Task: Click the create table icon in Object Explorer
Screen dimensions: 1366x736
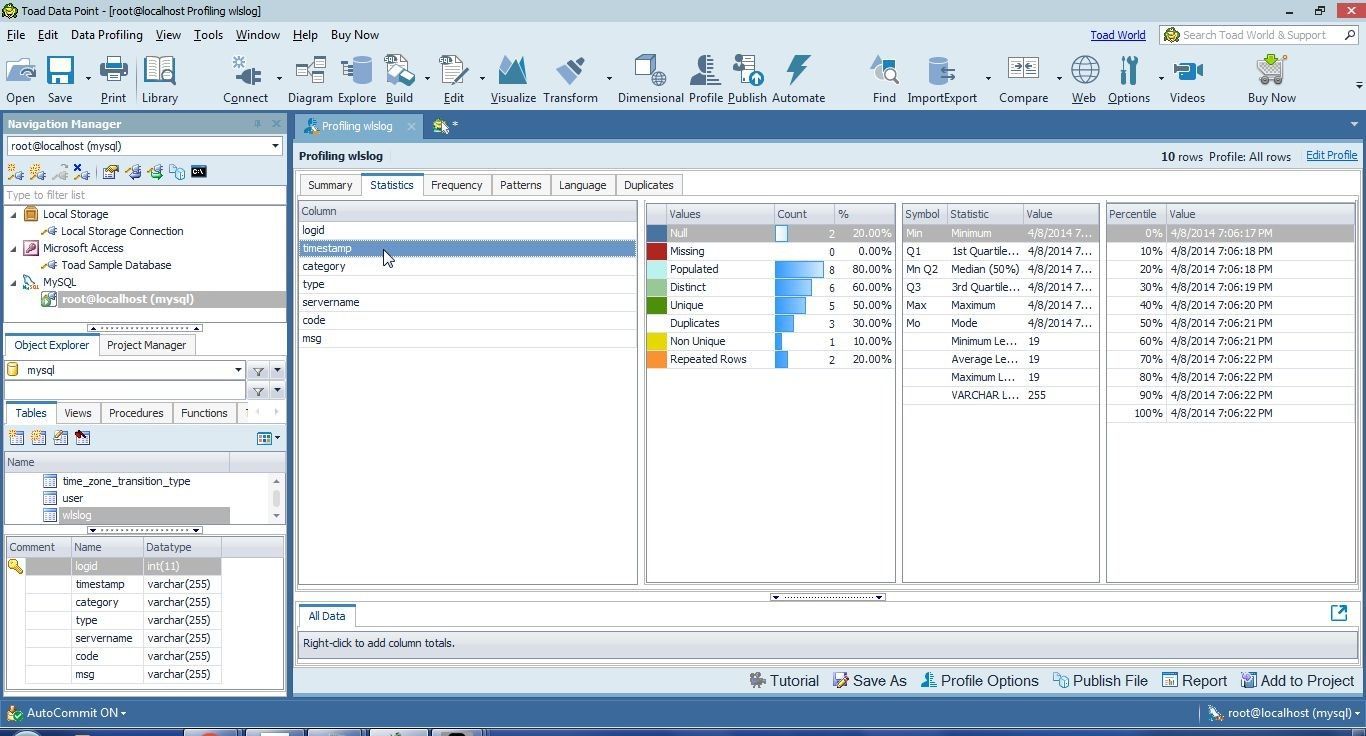Action: [16, 437]
